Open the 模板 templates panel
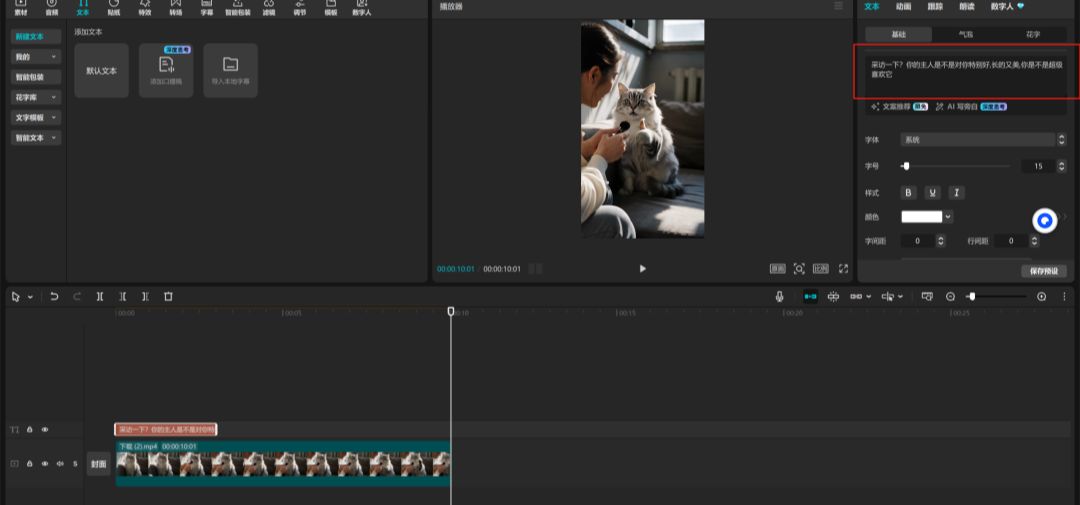 click(331, 8)
